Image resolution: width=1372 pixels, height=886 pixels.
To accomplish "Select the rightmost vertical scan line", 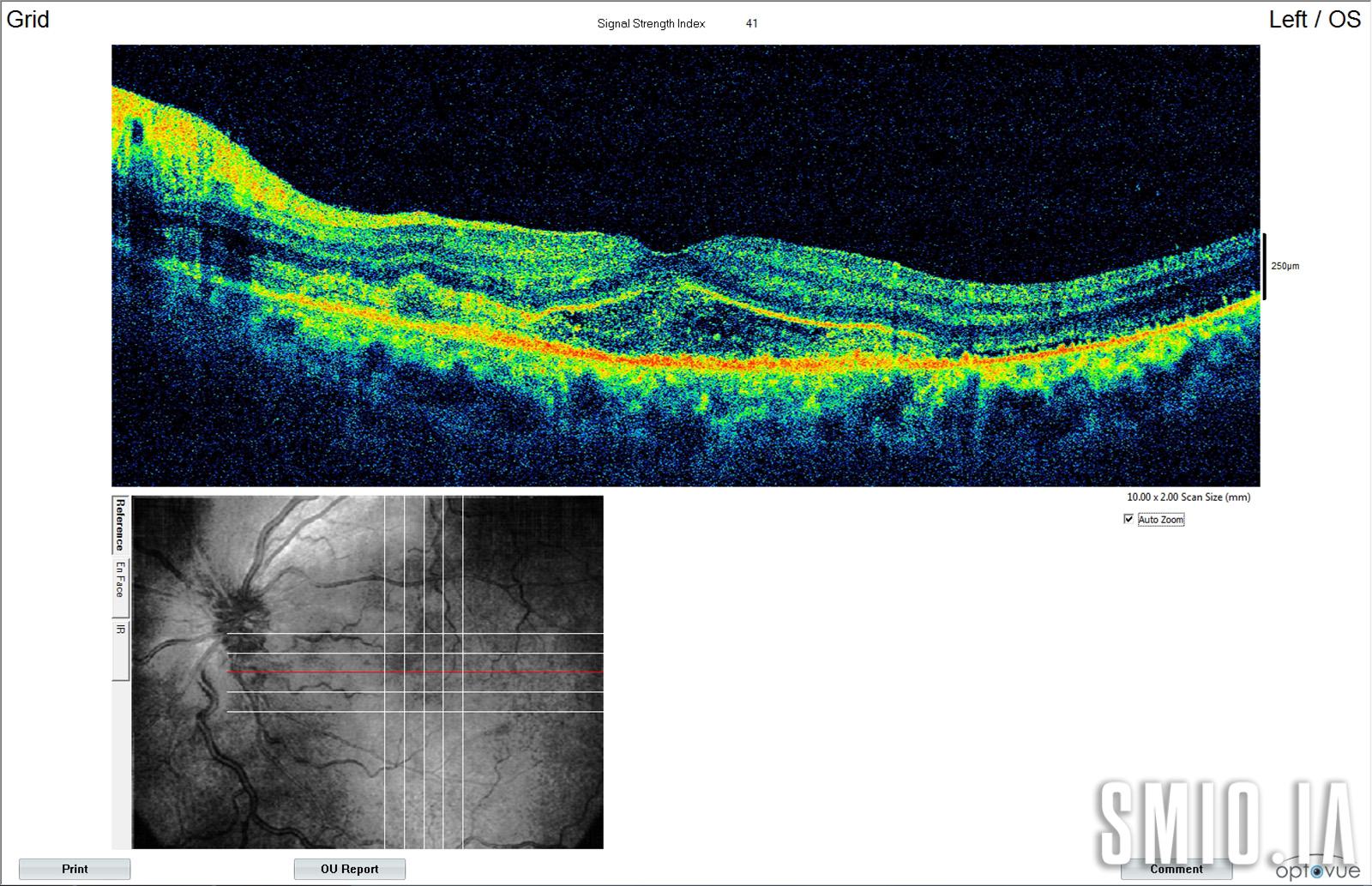I will click(x=462, y=772).
